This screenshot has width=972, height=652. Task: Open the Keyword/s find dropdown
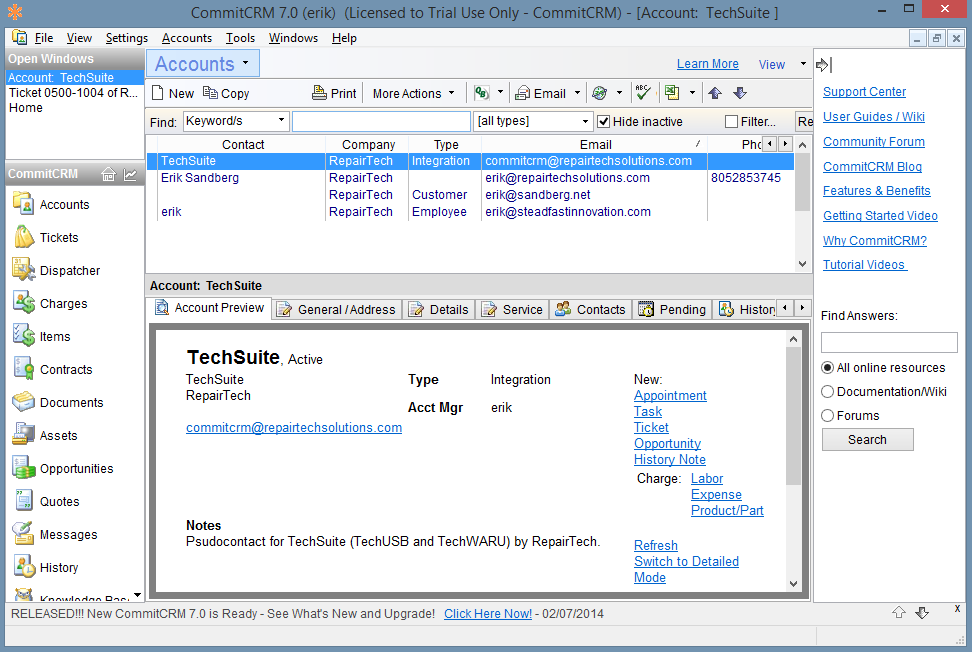[x=281, y=120]
